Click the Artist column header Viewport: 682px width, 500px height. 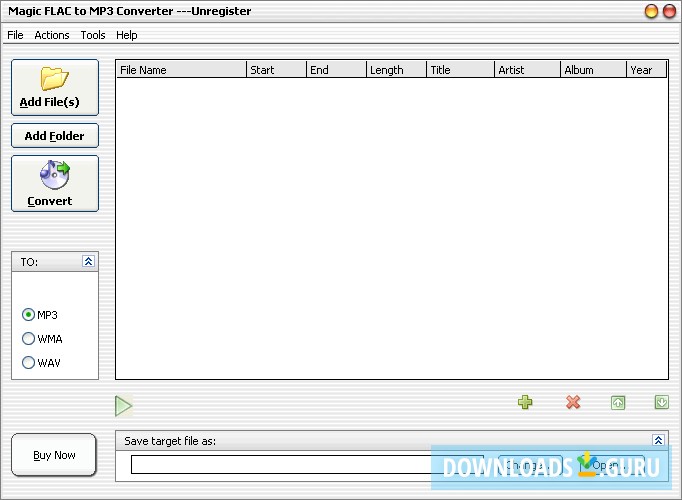[x=528, y=70]
